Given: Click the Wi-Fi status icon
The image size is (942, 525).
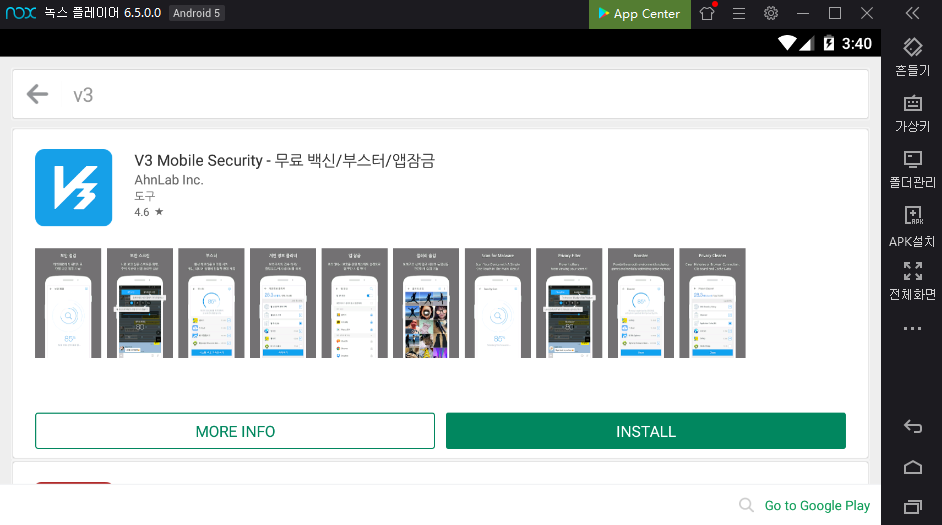Looking at the screenshot, I should [x=787, y=43].
